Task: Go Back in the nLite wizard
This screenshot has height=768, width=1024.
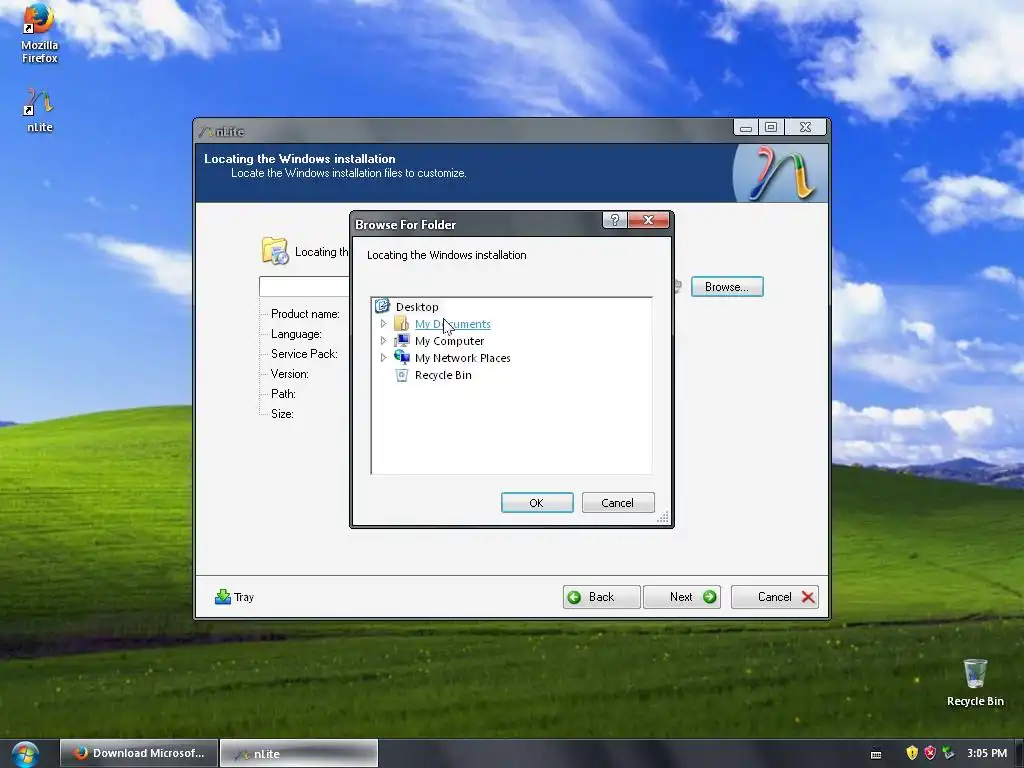Action: click(x=601, y=597)
